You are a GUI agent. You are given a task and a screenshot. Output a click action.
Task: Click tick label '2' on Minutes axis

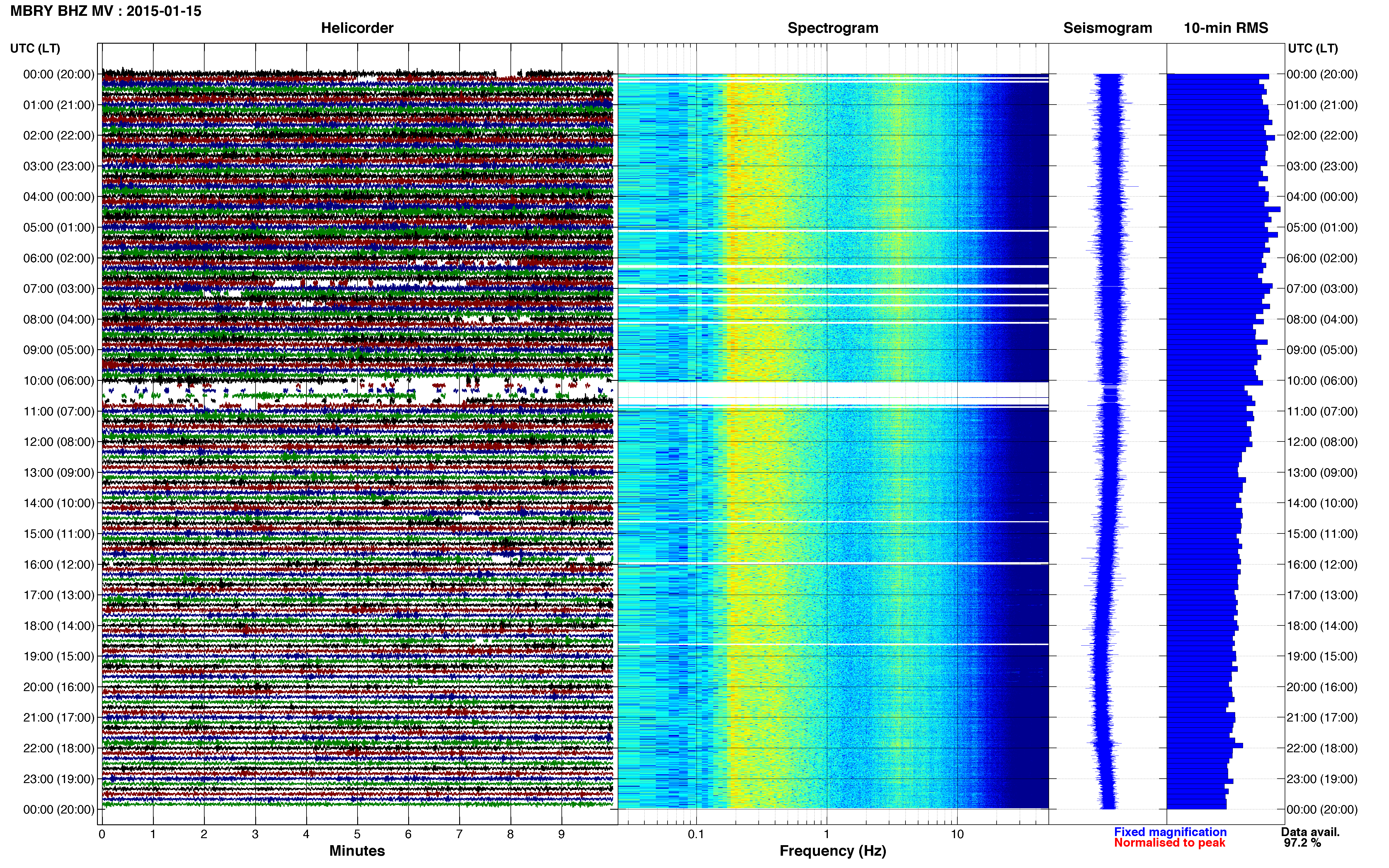204,835
